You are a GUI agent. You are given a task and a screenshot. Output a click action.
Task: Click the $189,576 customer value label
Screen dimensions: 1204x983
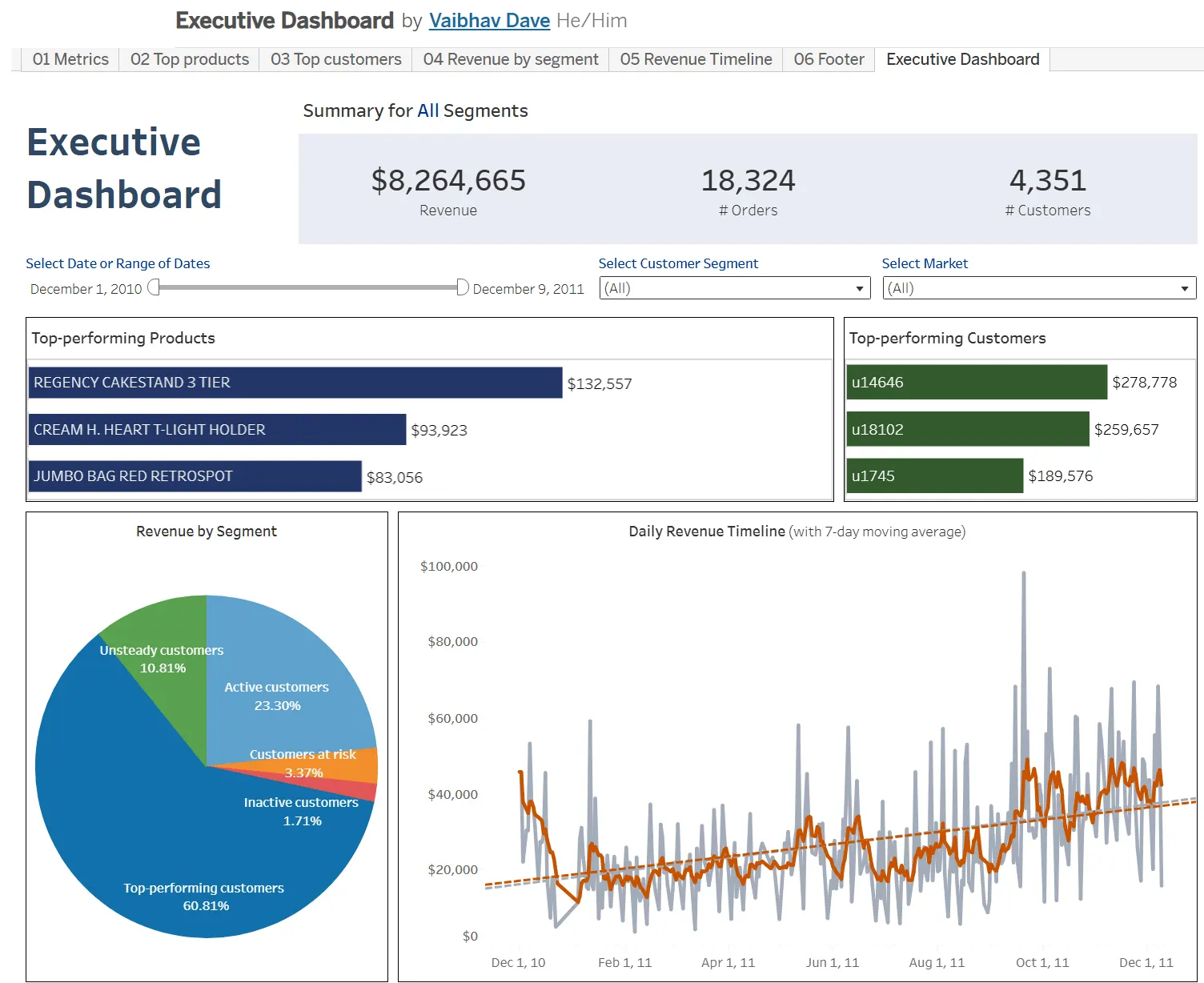click(x=1061, y=476)
